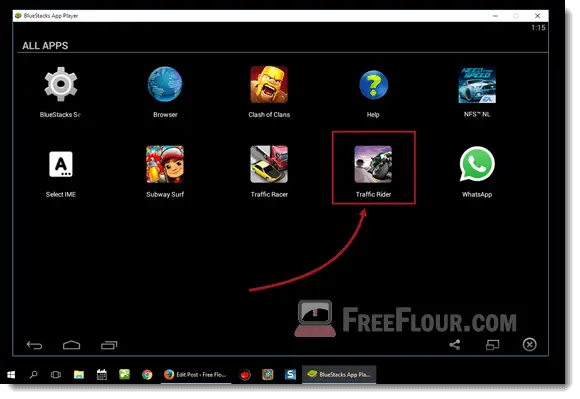Open Windows Start menu

tap(11, 375)
